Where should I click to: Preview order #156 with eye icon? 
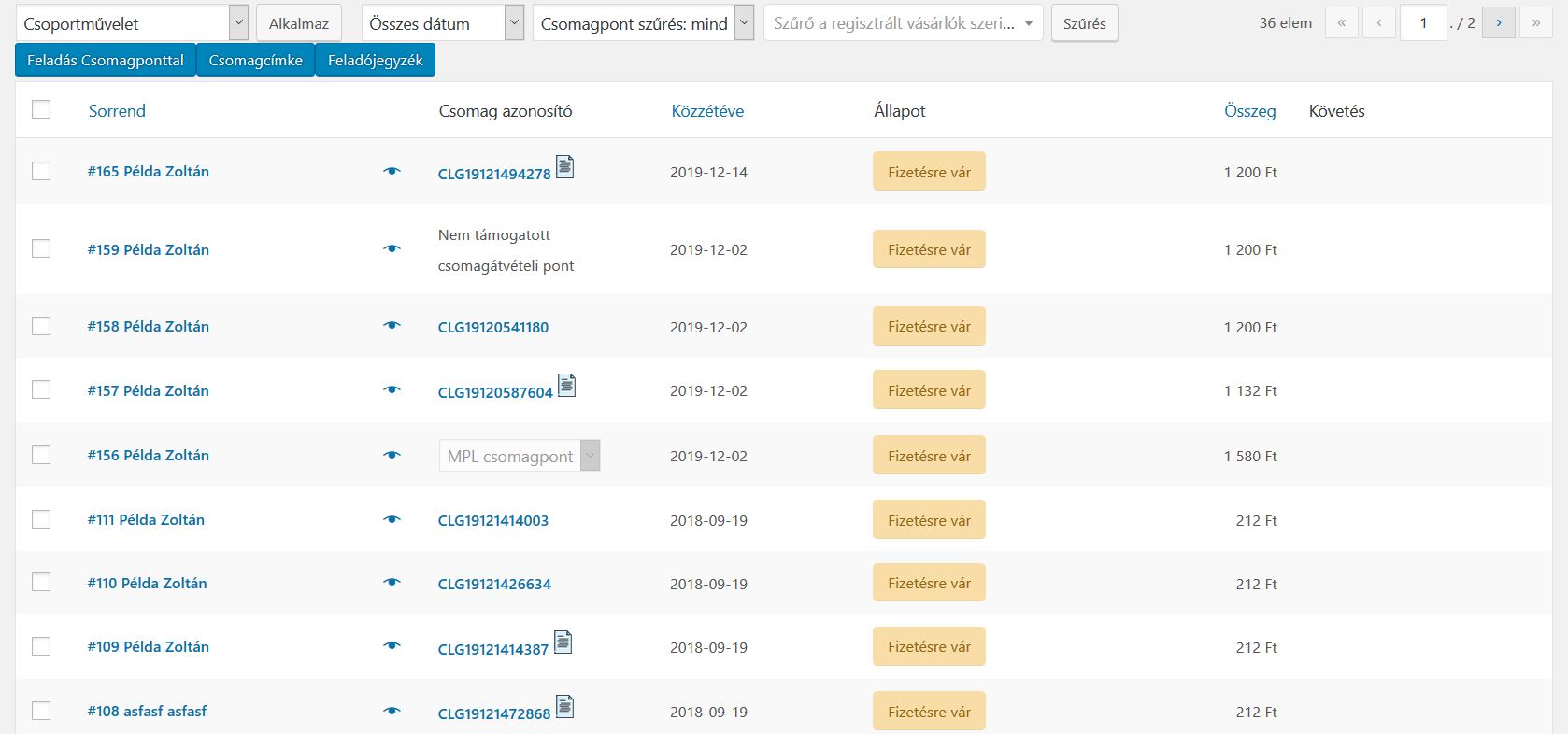point(392,456)
